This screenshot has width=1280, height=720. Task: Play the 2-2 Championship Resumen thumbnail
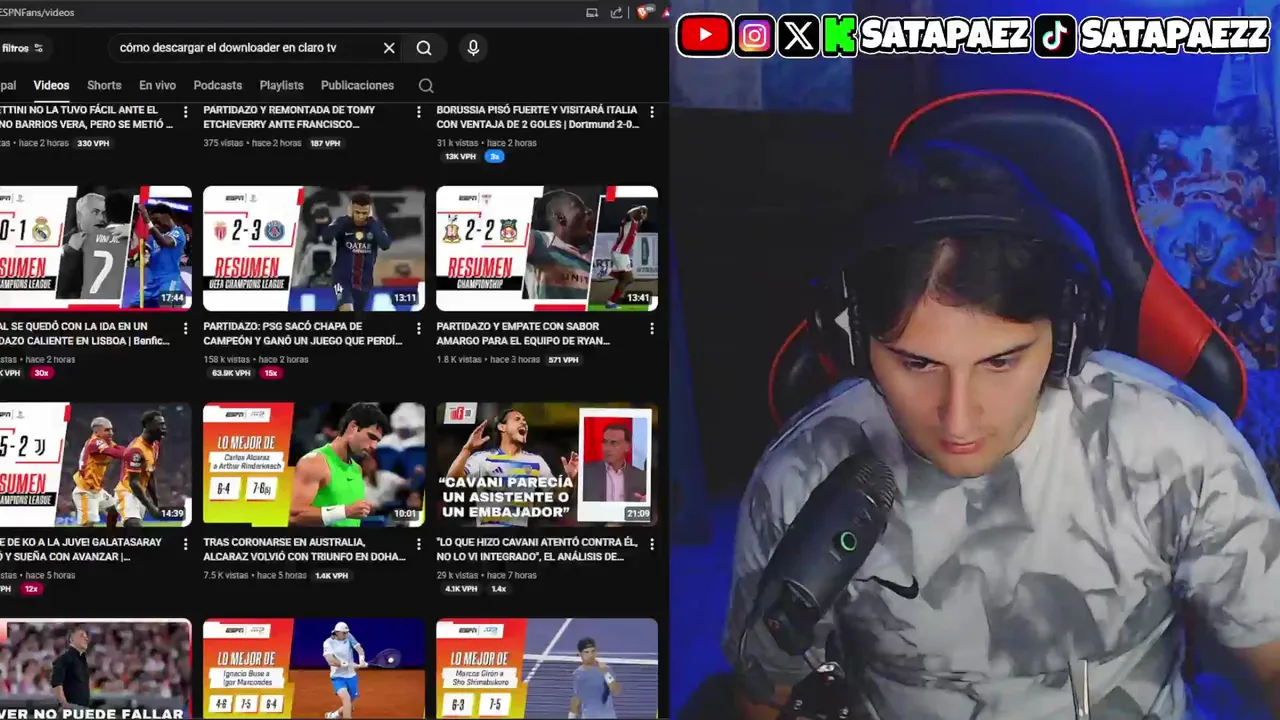pyautogui.click(x=547, y=248)
